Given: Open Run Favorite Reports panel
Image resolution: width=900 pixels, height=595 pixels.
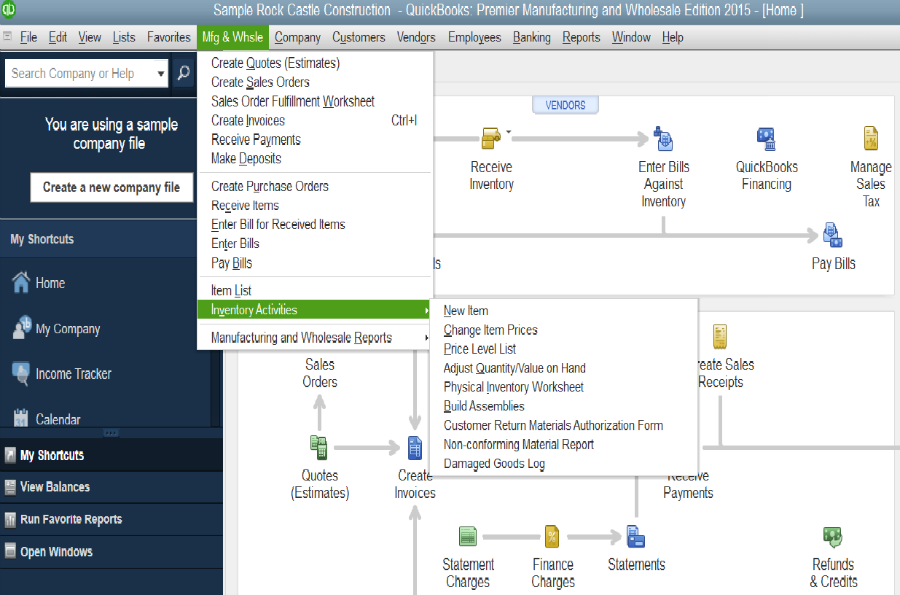Looking at the screenshot, I should [x=111, y=520].
